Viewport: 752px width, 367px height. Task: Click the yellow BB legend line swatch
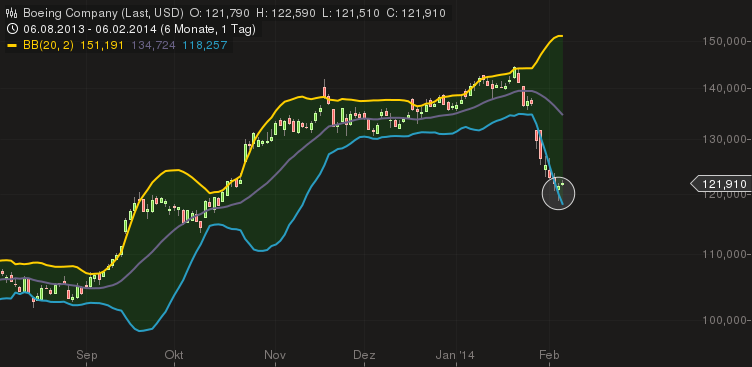tap(13, 46)
